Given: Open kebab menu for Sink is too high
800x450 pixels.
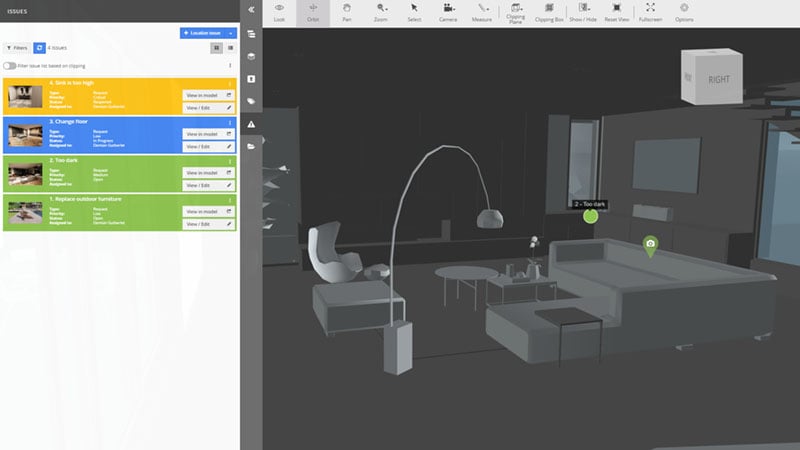Looking at the screenshot, I should [x=230, y=84].
